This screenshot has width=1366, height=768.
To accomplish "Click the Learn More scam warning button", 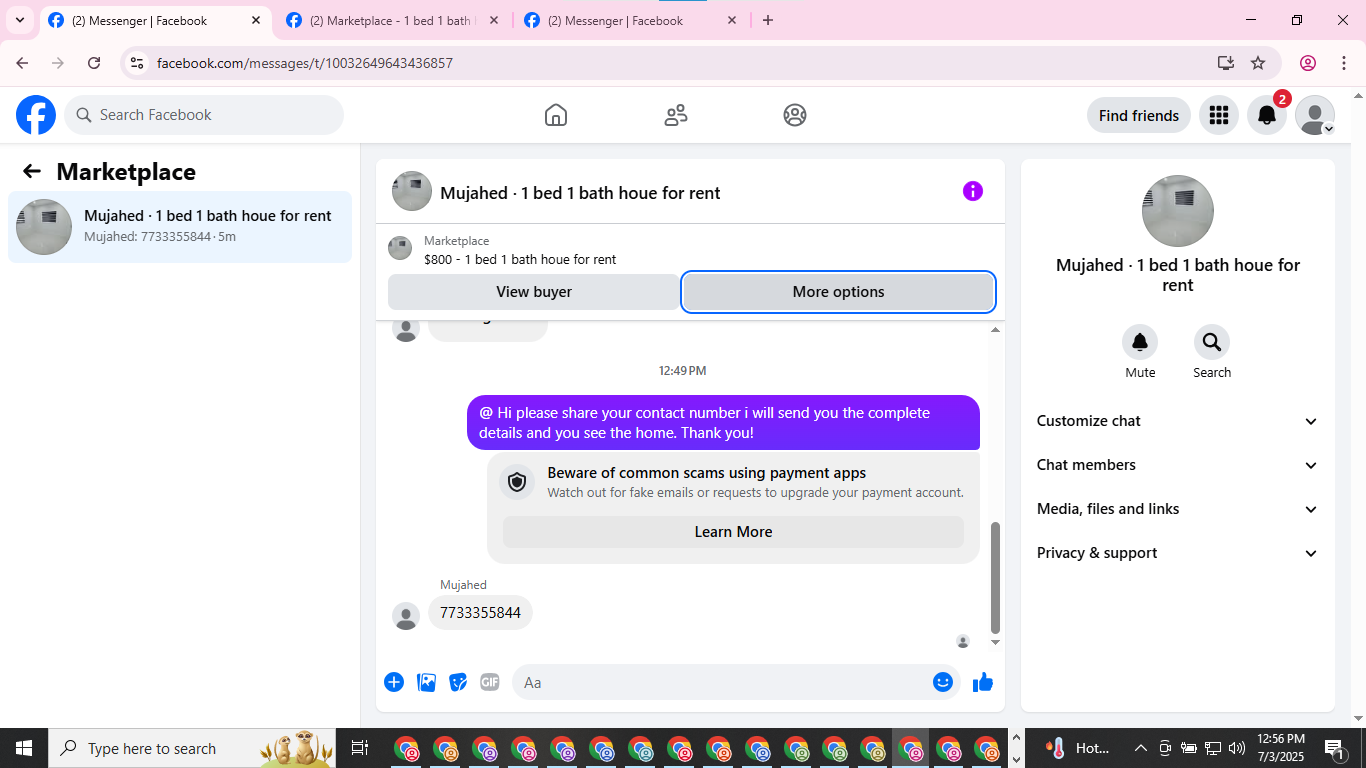I will click(x=733, y=532).
